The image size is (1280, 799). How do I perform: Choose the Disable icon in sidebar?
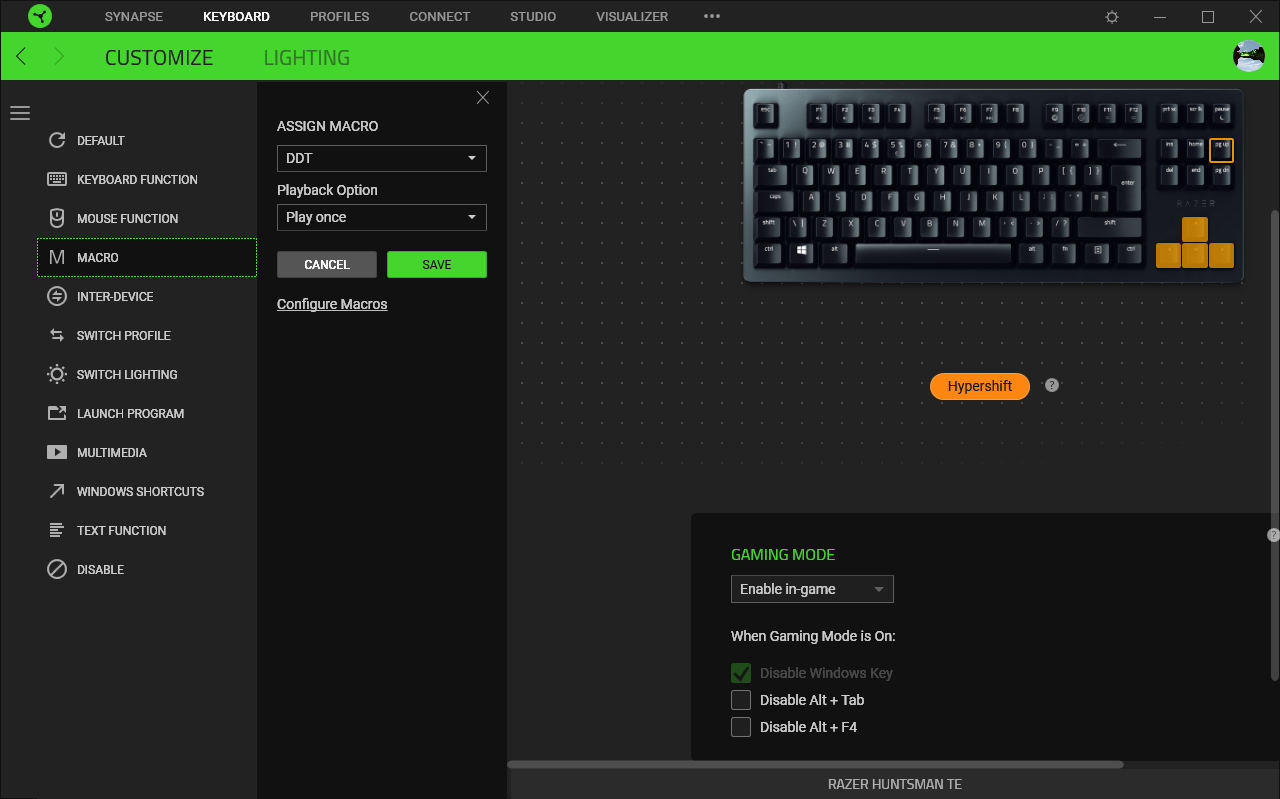click(57, 569)
